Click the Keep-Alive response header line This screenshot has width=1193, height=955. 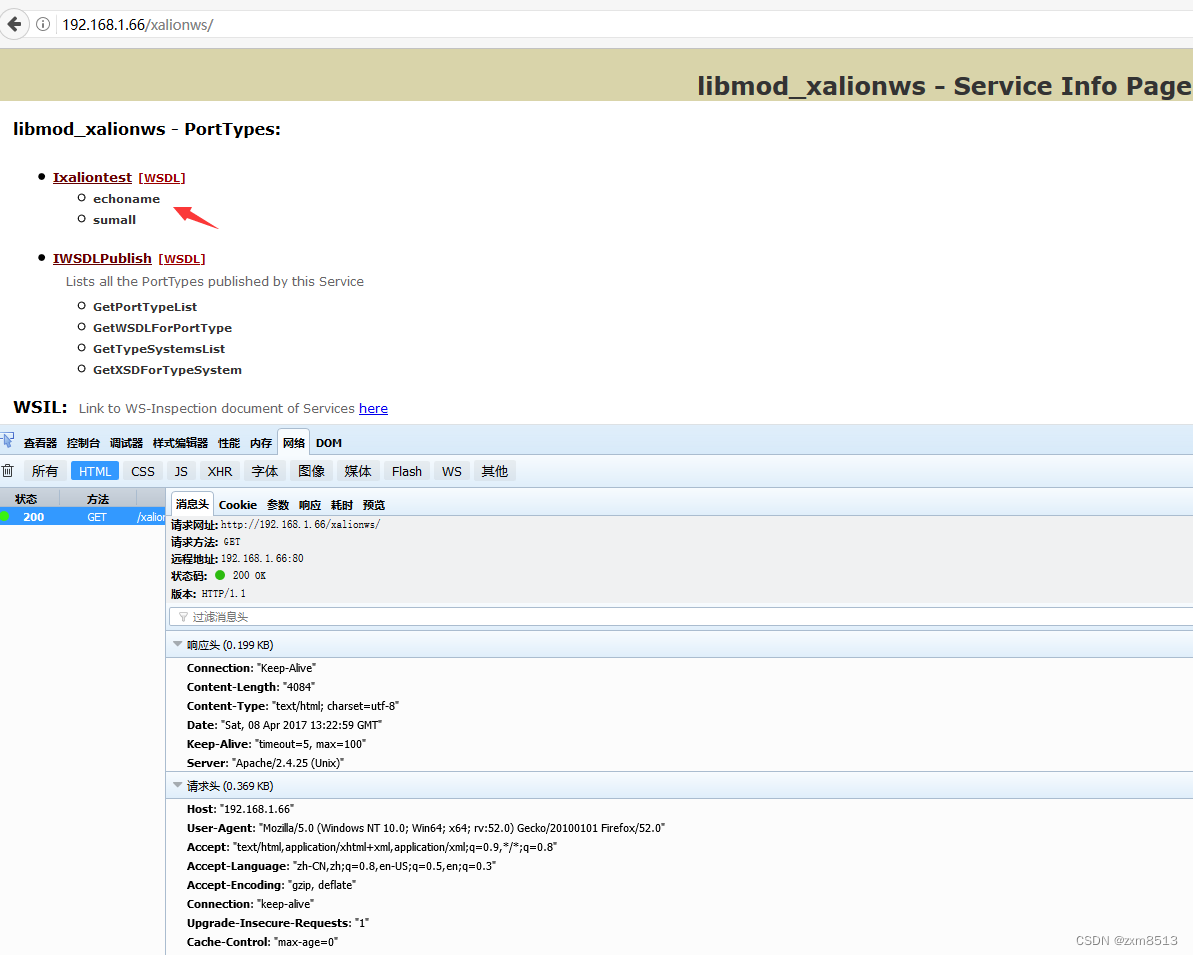[276, 744]
